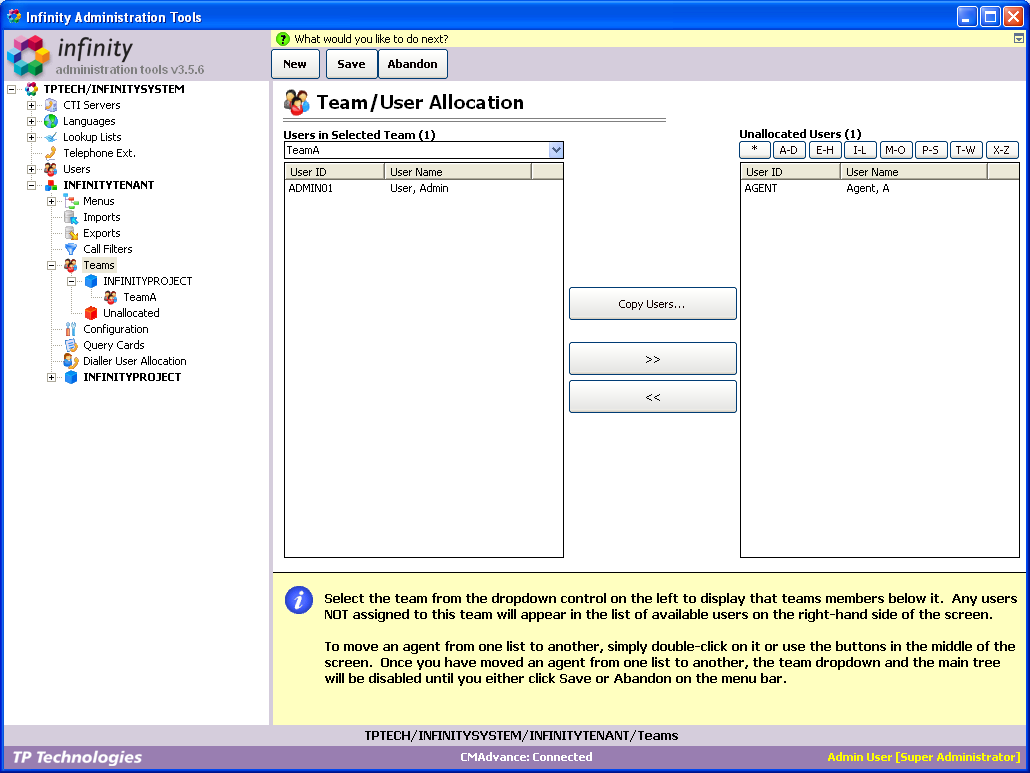Filter unallocated users by X-Z
The width and height of the screenshot is (1030, 773).
[x=1002, y=150]
